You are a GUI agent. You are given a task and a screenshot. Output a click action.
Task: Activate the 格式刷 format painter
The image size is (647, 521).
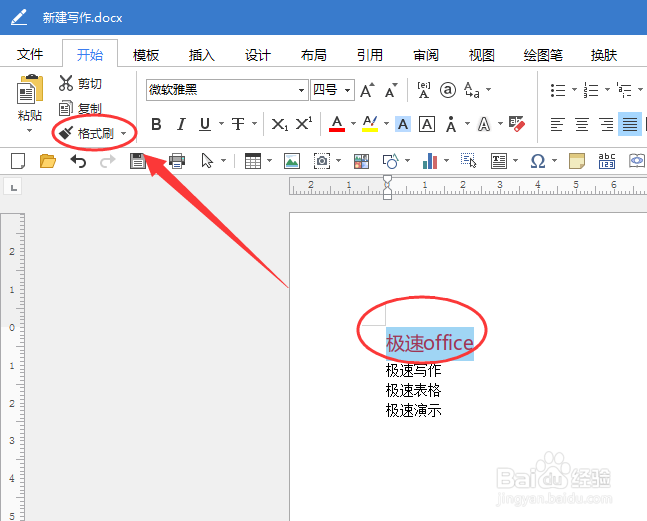click(87, 133)
